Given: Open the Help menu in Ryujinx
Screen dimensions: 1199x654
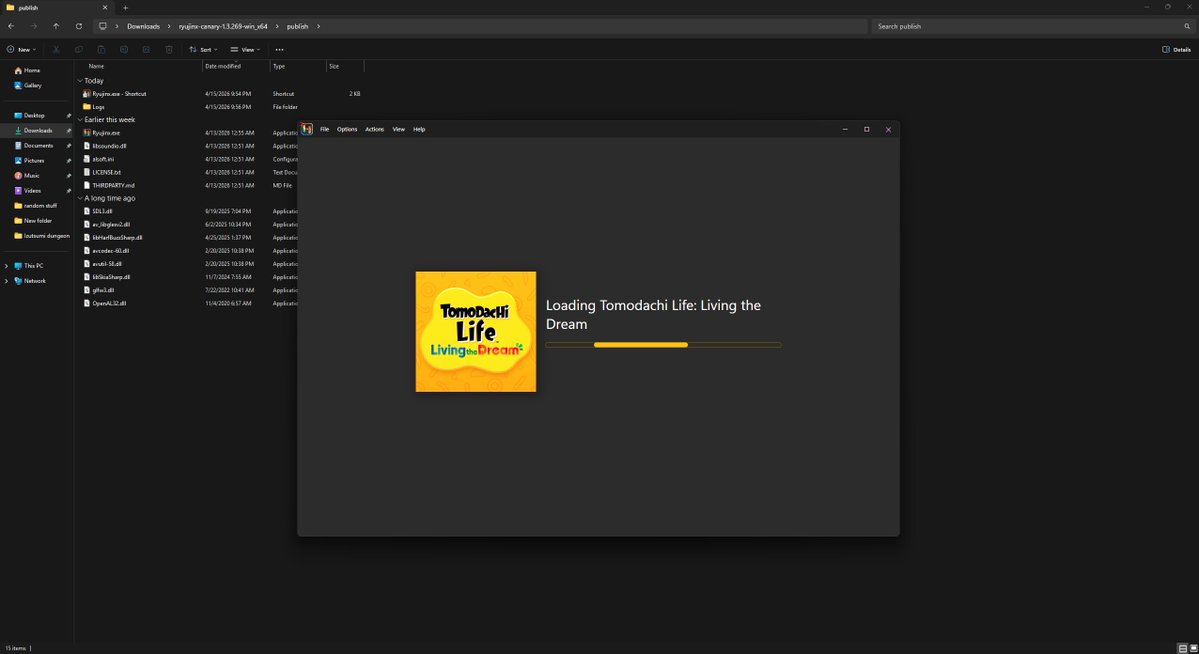Looking at the screenshot, I should pyautogui.click(x=419, y=129).
